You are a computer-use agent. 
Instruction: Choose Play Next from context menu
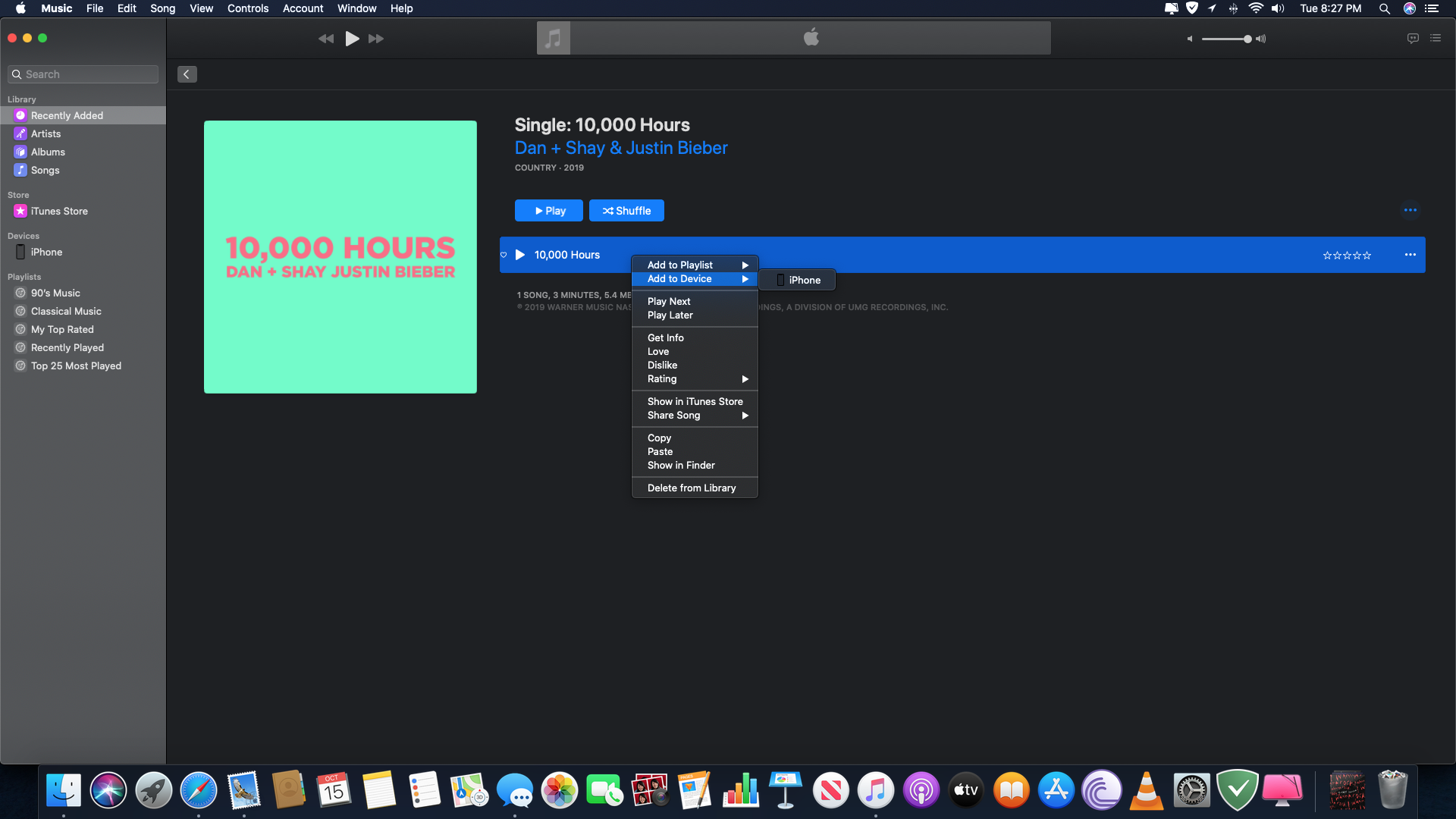tap(695, 301)
